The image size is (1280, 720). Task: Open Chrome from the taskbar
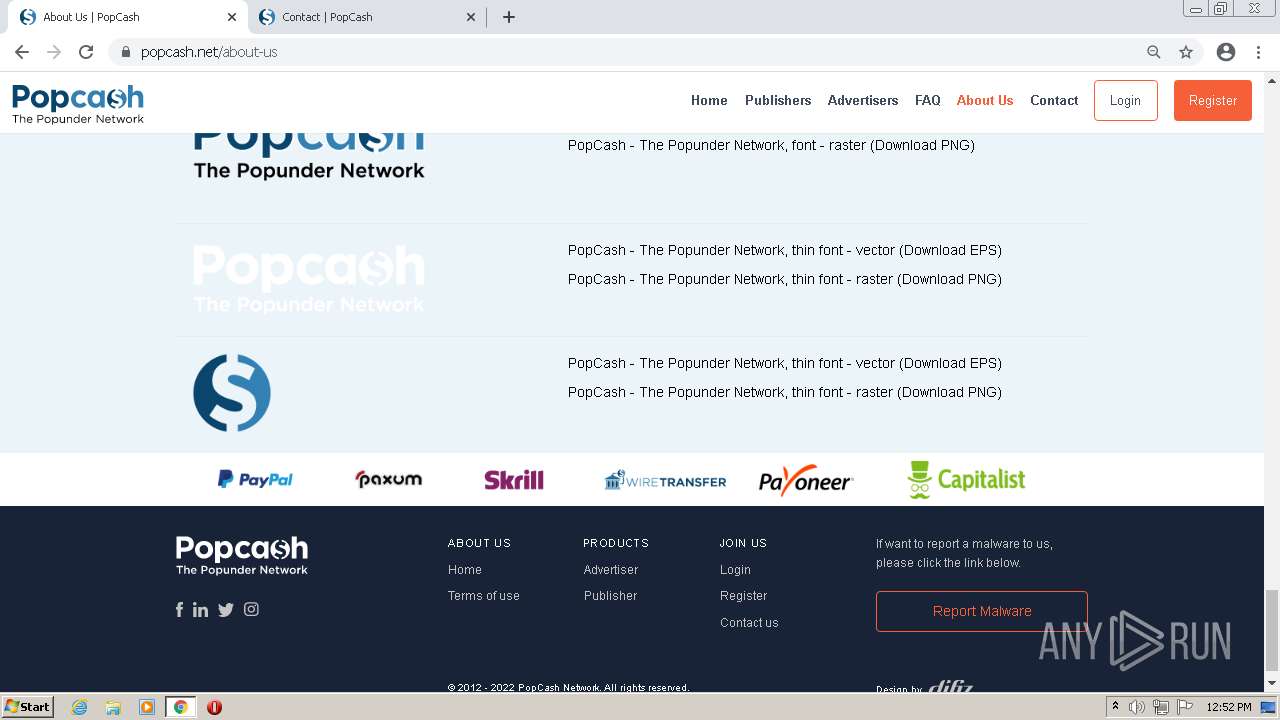click(x=181, y=707)
